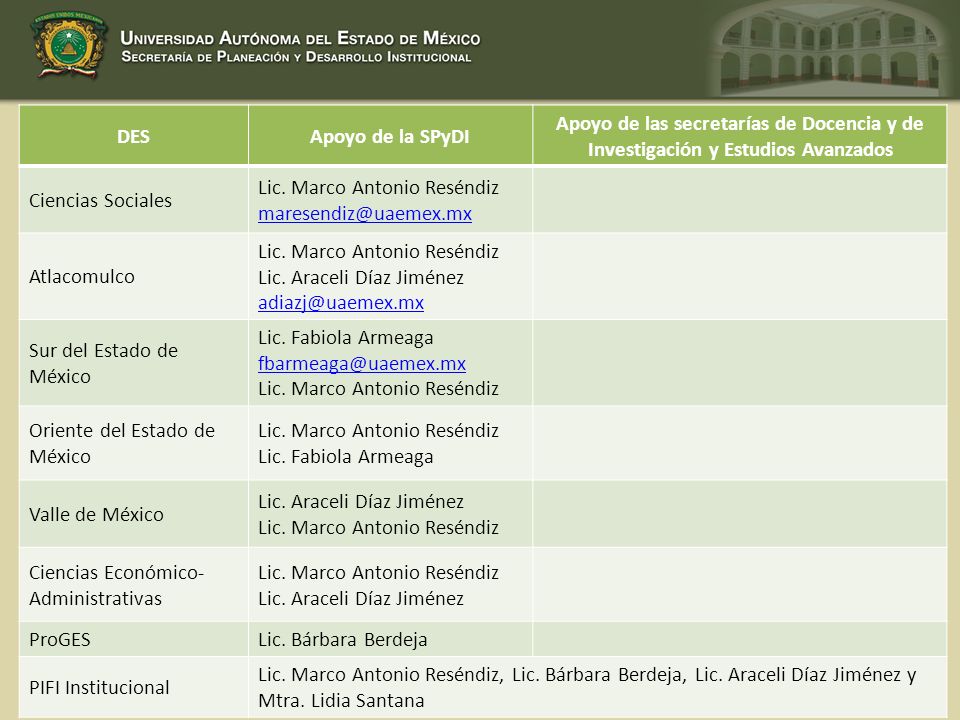Image resolution: width=960 pixels, height=720 pixels.
Task: Click the 'PIFI Institucional' row cell
Action: coord(133,687)
